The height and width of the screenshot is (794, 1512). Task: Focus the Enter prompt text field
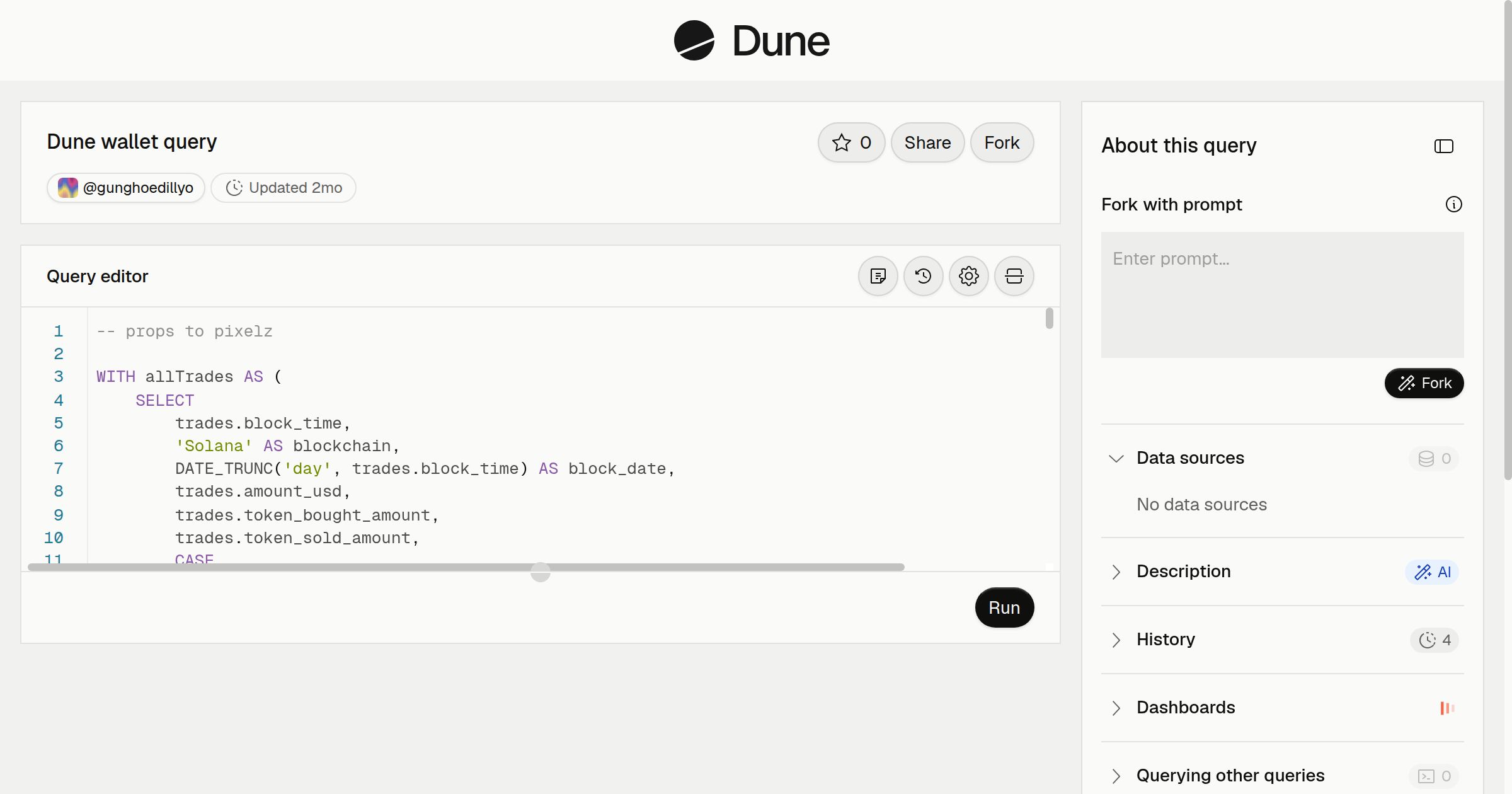(1282, 295)
